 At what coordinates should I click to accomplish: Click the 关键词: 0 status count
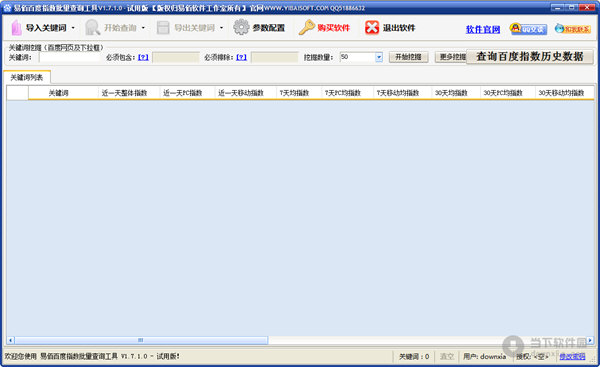[x=414, y=356]
